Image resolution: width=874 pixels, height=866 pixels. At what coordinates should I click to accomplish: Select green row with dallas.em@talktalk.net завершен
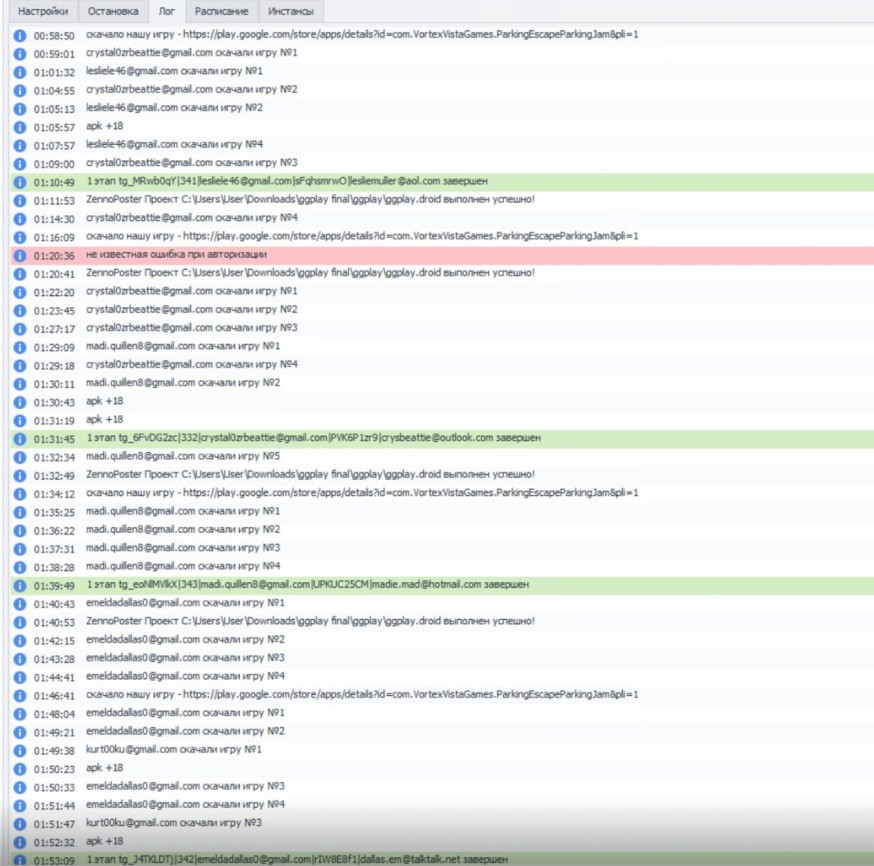point(441,859)
